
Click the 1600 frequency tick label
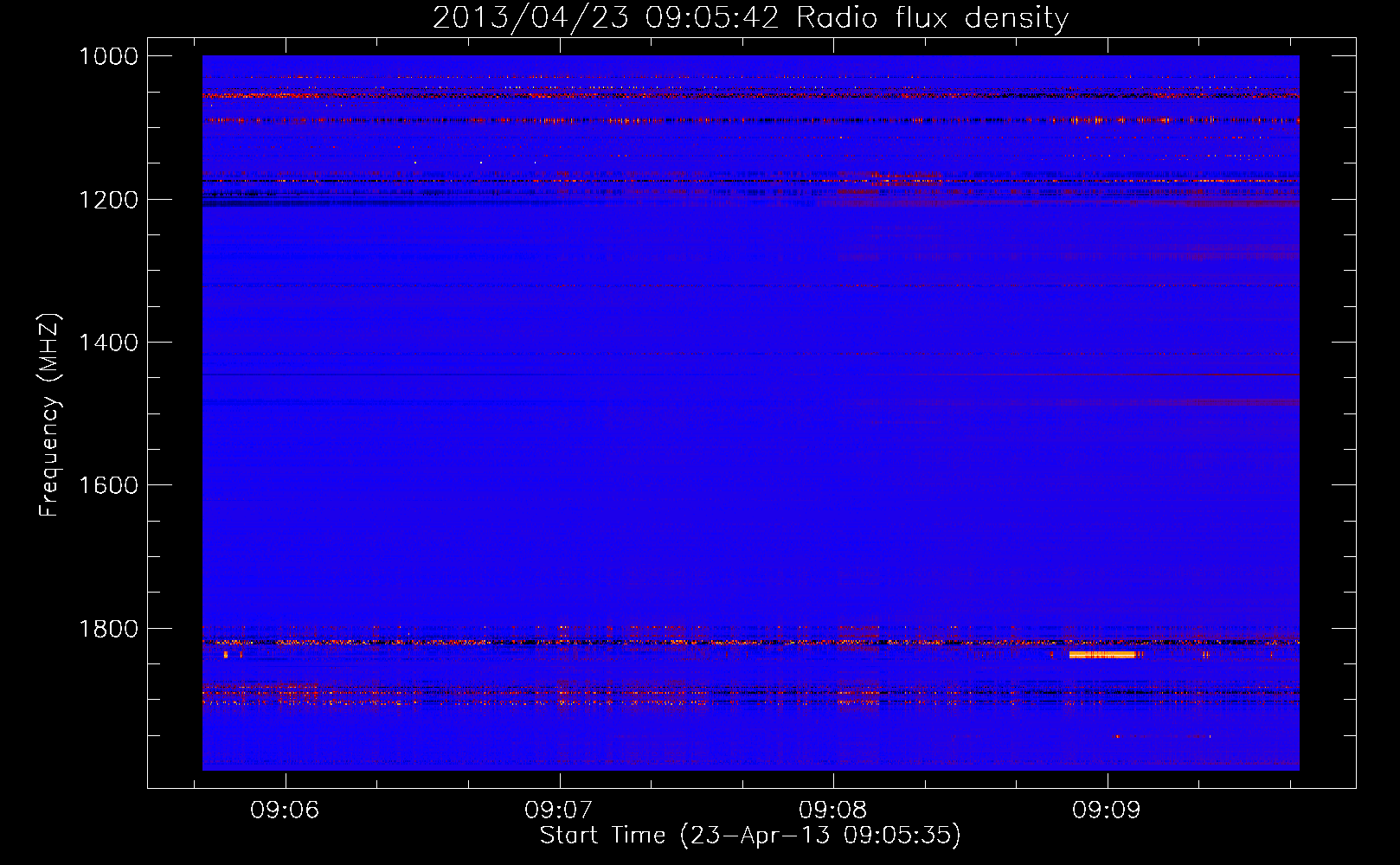click(x=108, y=485)
